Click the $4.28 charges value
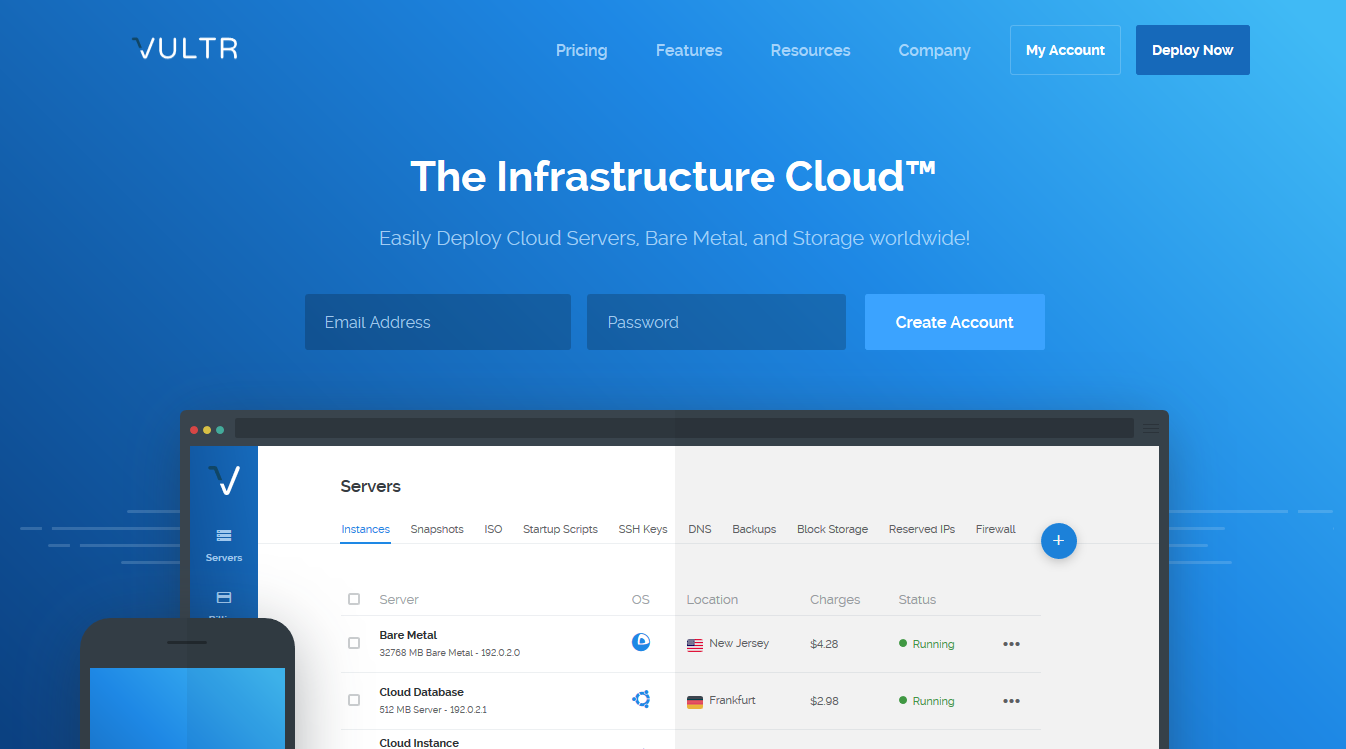The height and width of the screenshot is (749, 1346). [824, 644]
